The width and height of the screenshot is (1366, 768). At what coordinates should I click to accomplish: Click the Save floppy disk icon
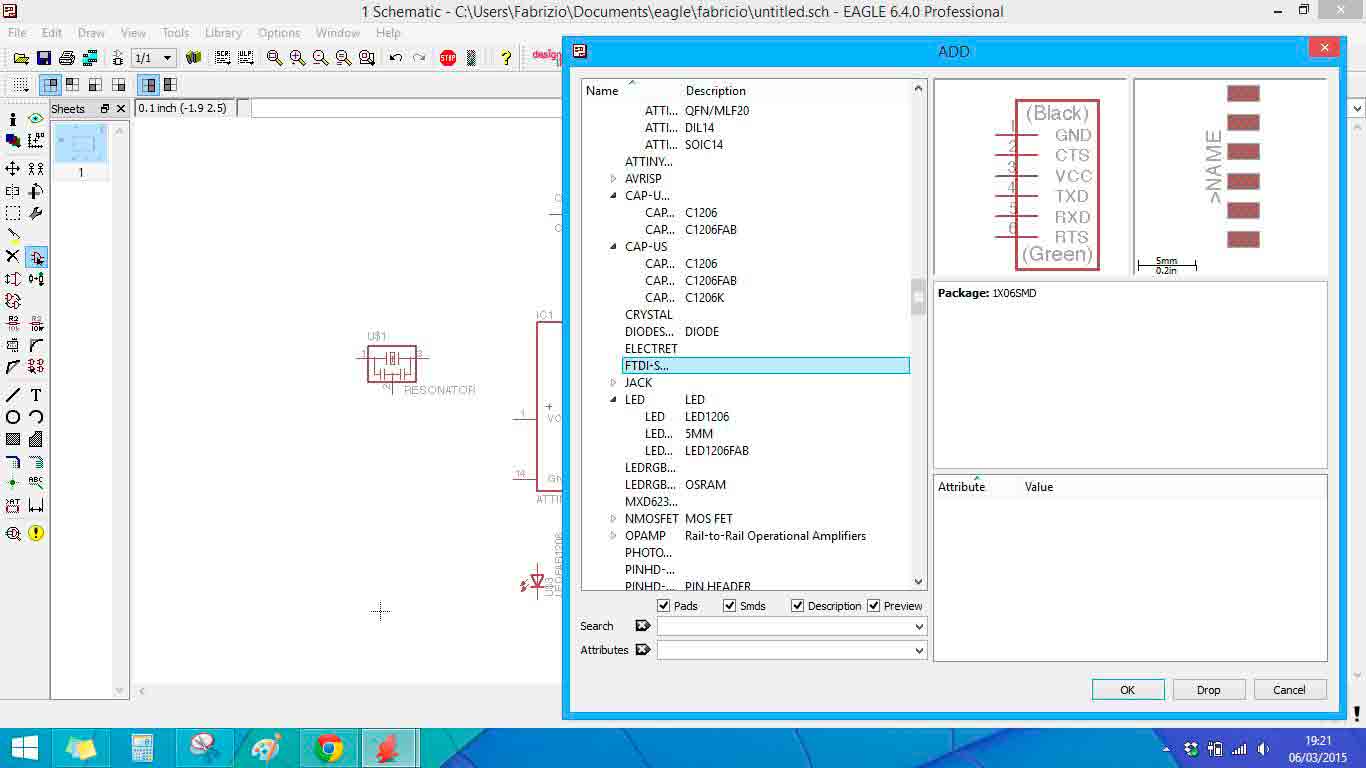click(44, 58)
